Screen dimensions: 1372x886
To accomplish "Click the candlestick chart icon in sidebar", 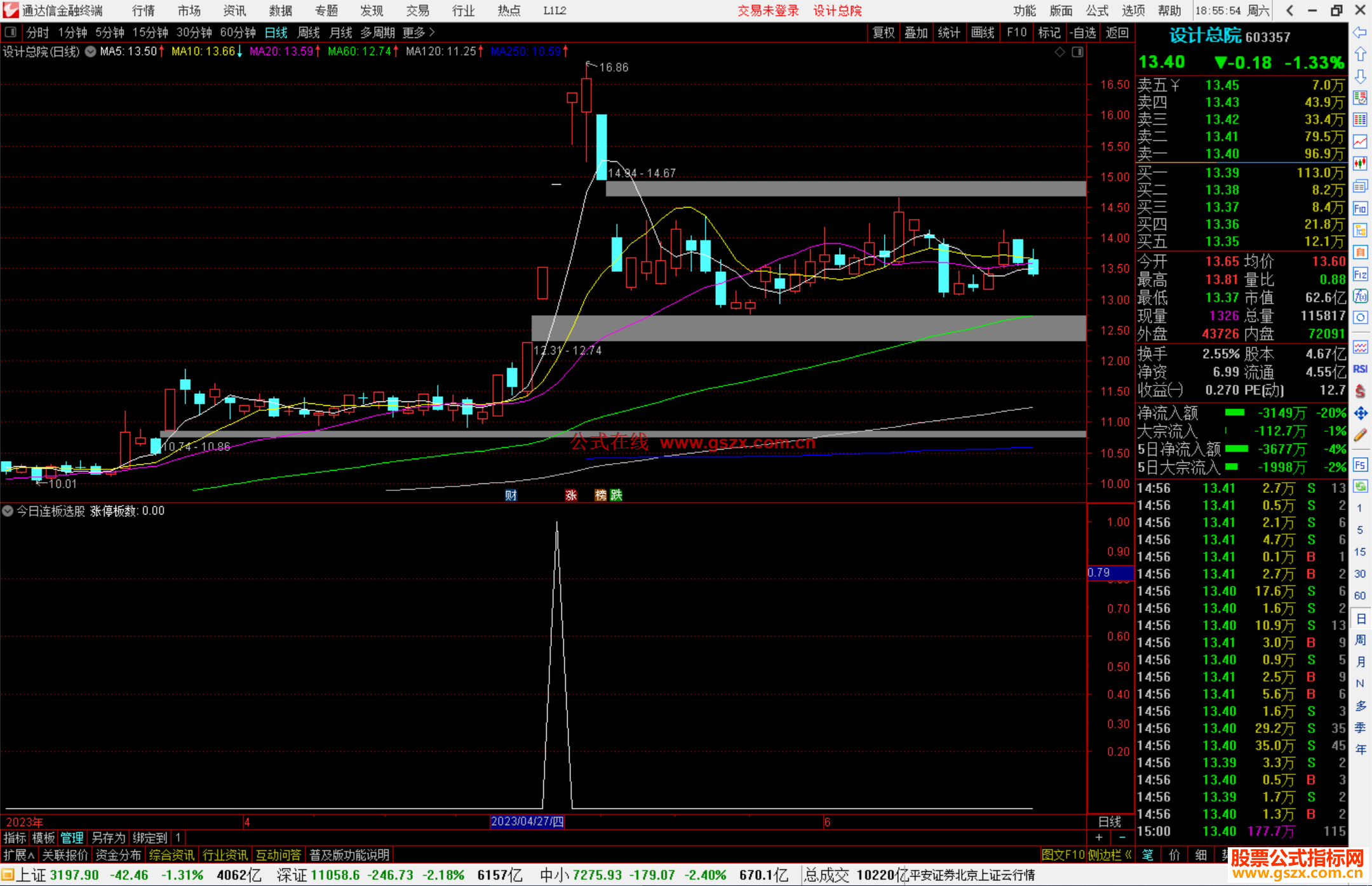I will tap(1360, 163).
